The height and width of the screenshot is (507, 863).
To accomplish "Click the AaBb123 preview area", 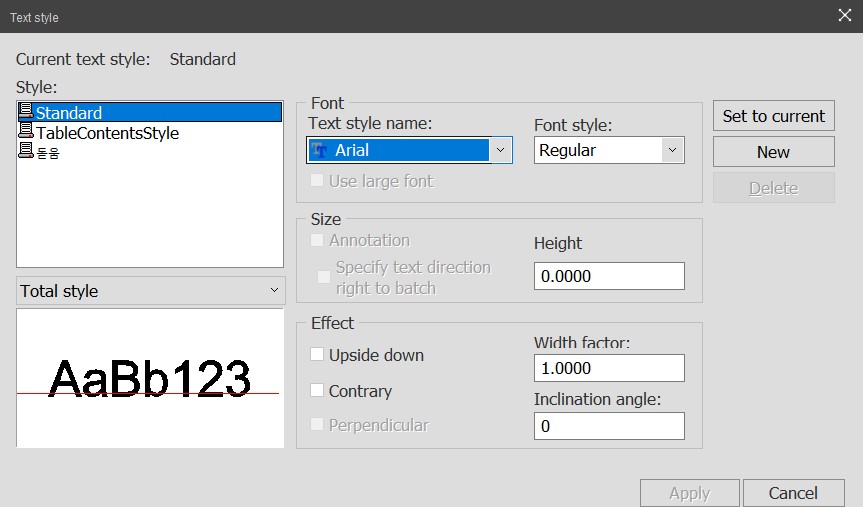I will 150,378.
